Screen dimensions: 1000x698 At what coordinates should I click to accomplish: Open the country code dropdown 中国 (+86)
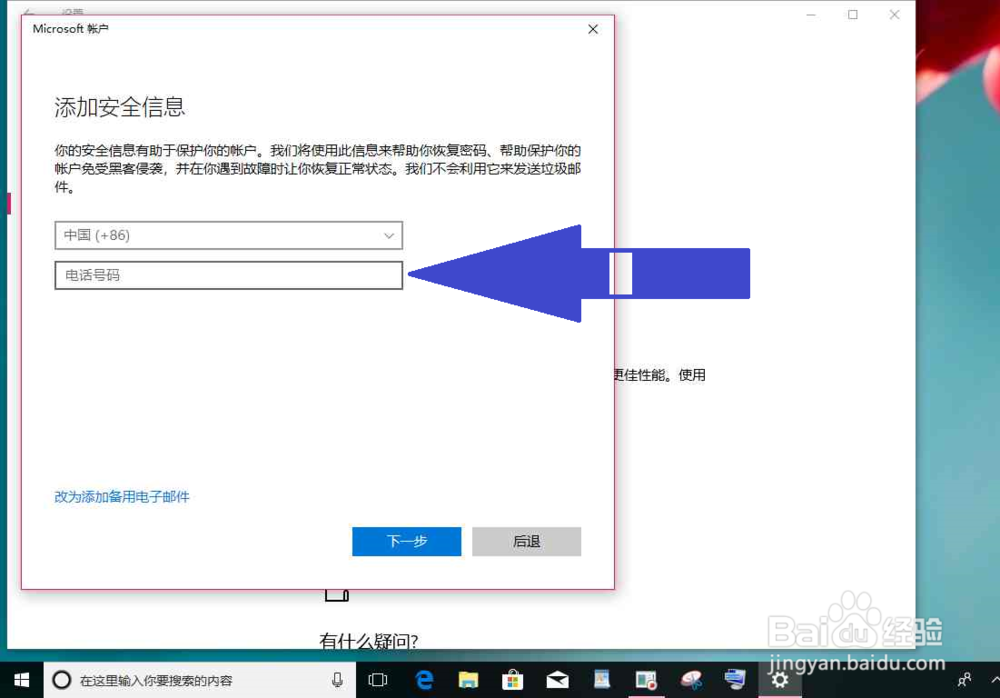point(228,235)
